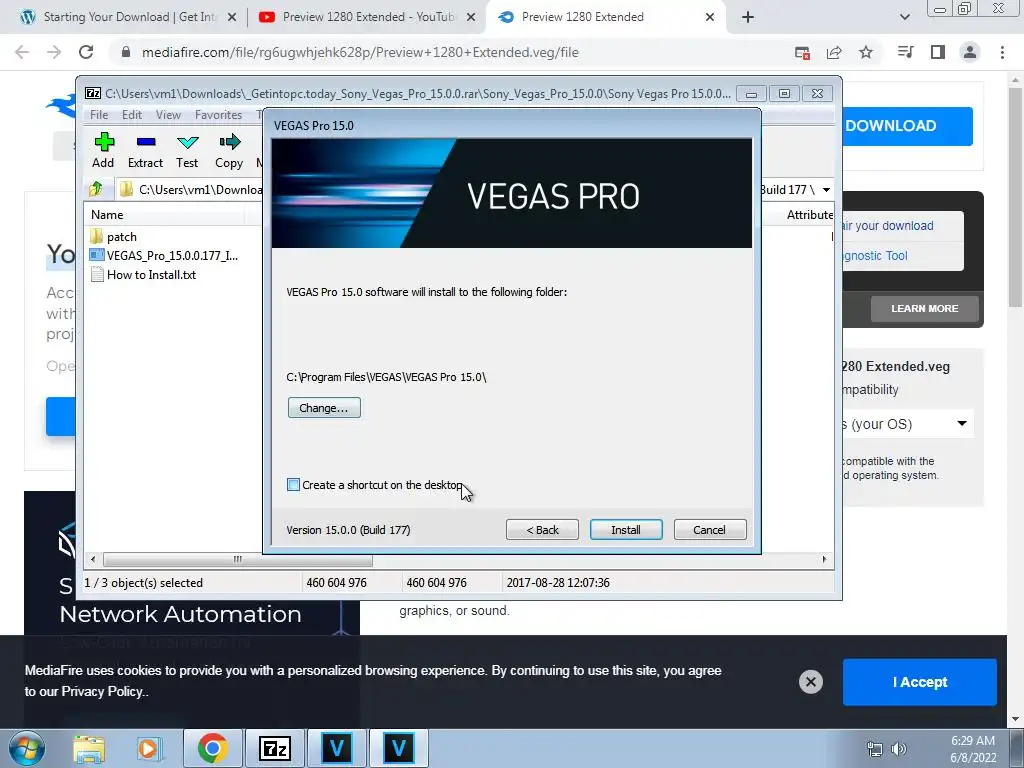Switch to Chrome in the taskbar

coord(212,748)
